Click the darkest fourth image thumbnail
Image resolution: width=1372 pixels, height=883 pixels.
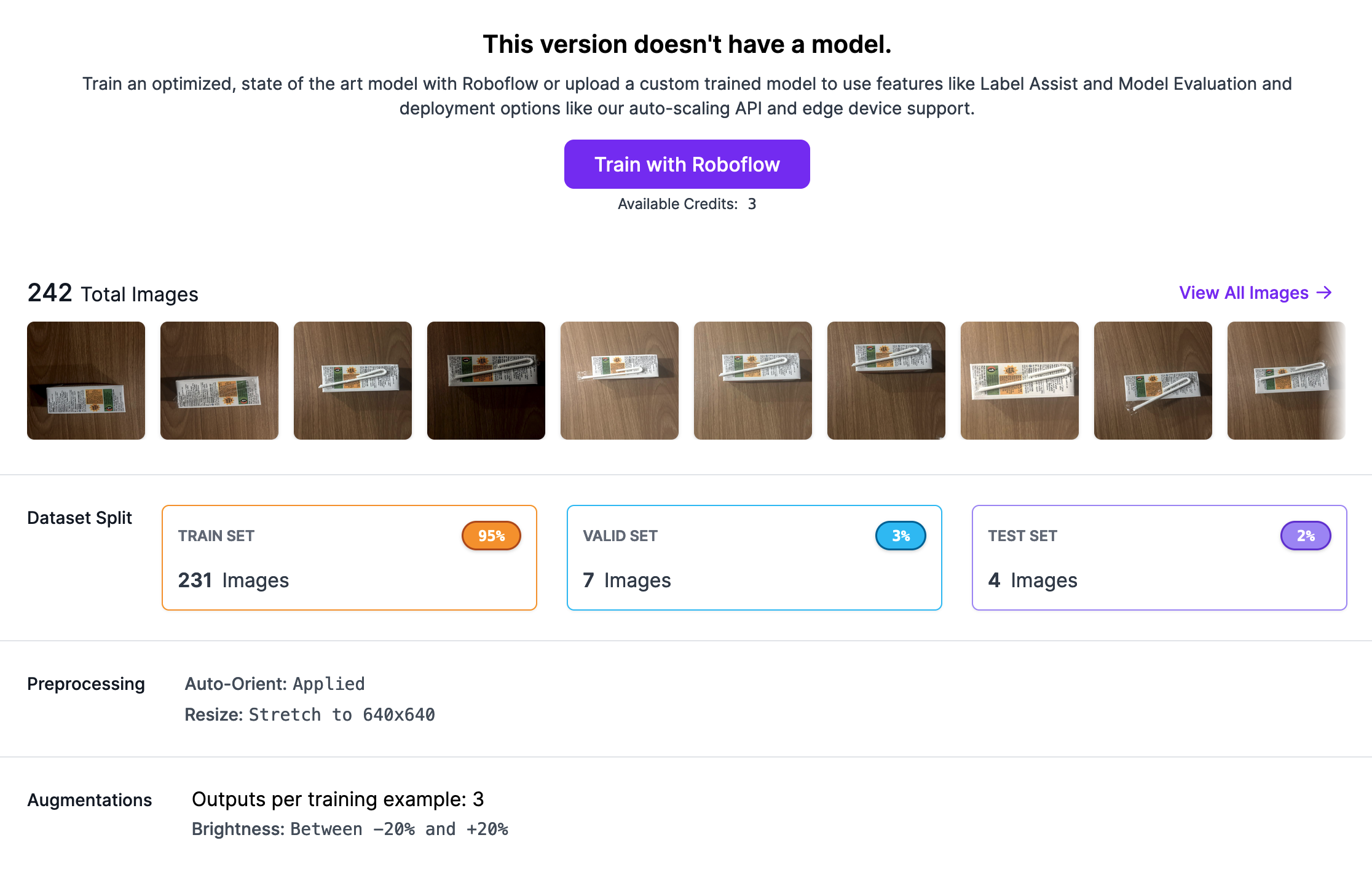[486, 381]
